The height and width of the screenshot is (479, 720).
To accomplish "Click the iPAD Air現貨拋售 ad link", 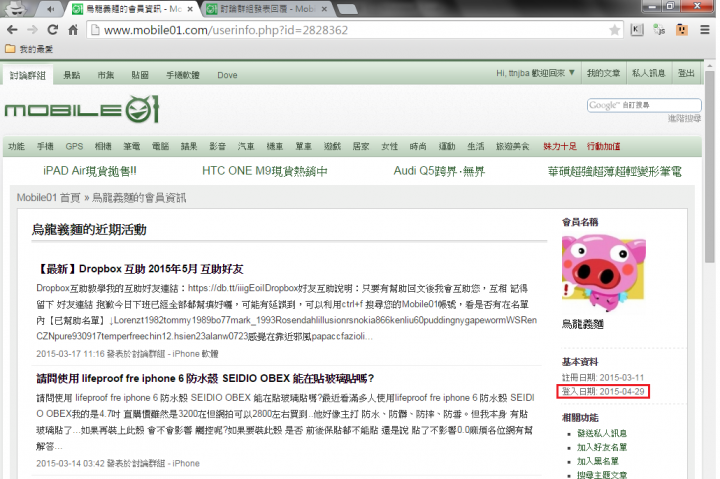I will [90, 171].
